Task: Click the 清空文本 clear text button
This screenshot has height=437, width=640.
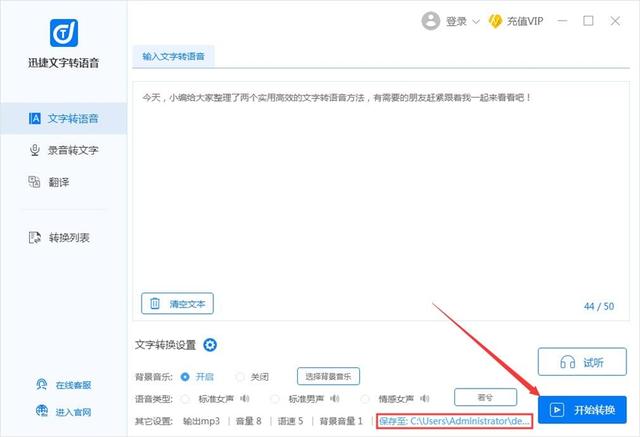Action: [177, 304]
